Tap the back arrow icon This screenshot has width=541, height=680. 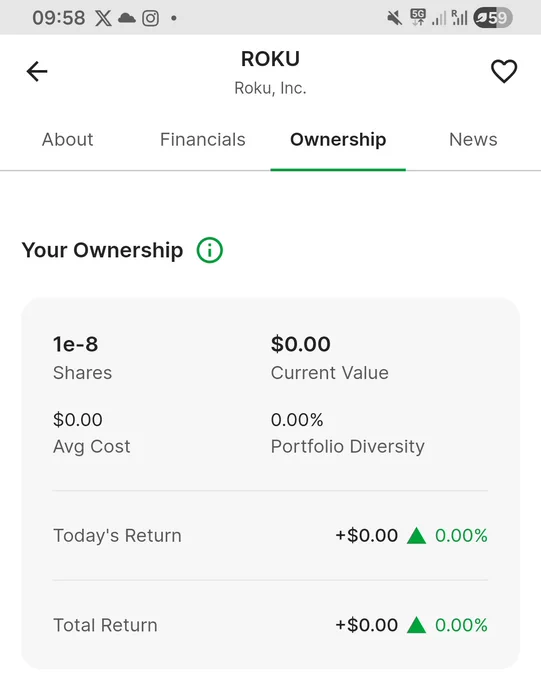37,71
